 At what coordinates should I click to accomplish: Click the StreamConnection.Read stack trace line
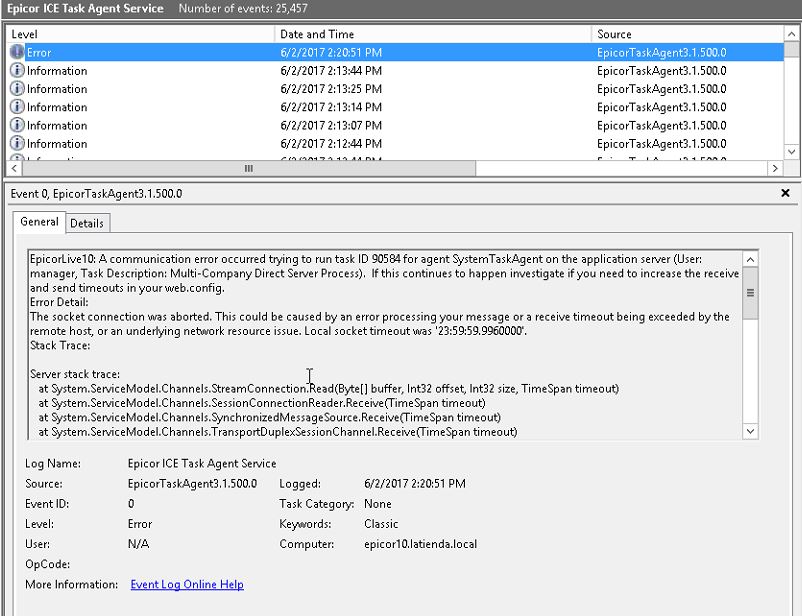(x=328, y=389)
